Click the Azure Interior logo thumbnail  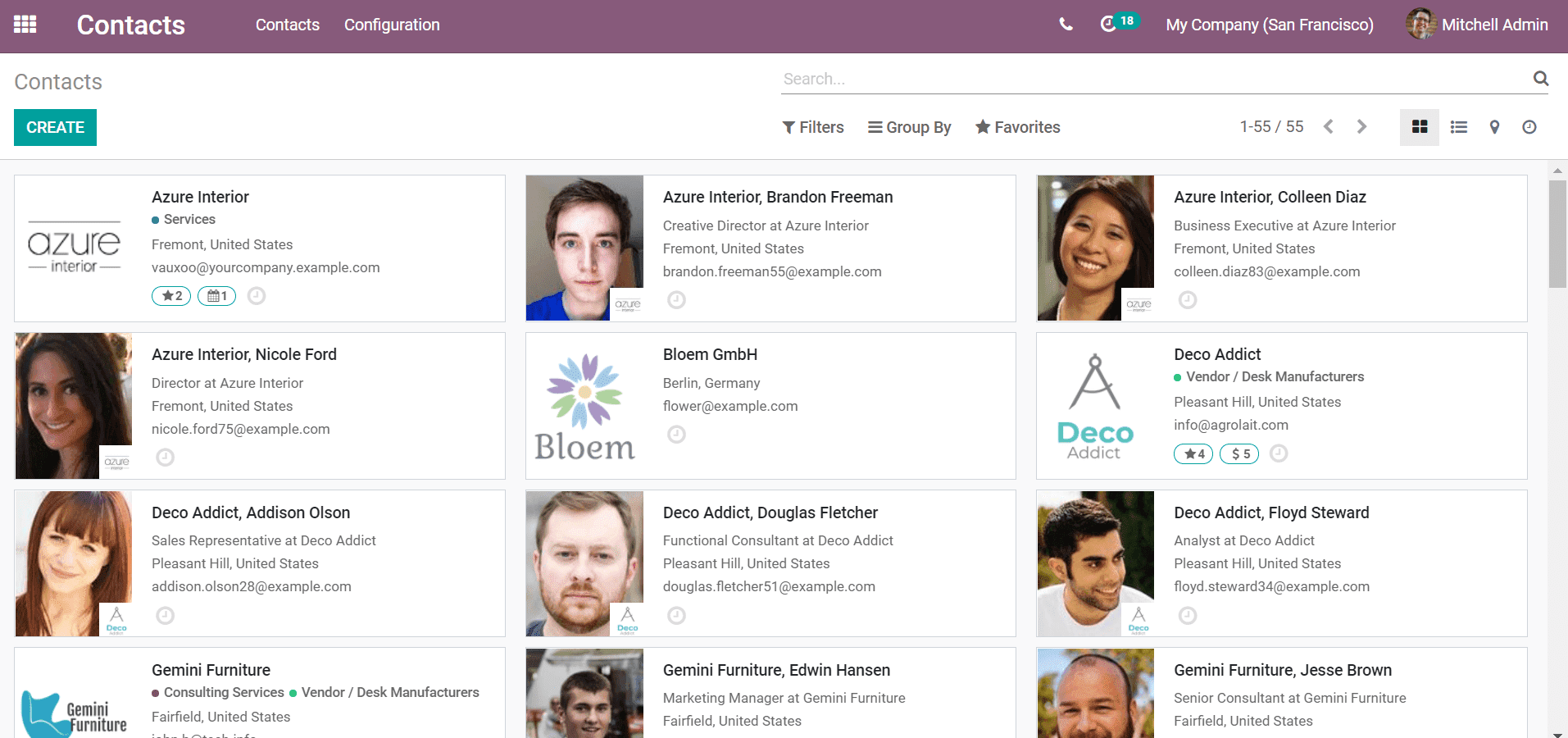pos(74,248)
